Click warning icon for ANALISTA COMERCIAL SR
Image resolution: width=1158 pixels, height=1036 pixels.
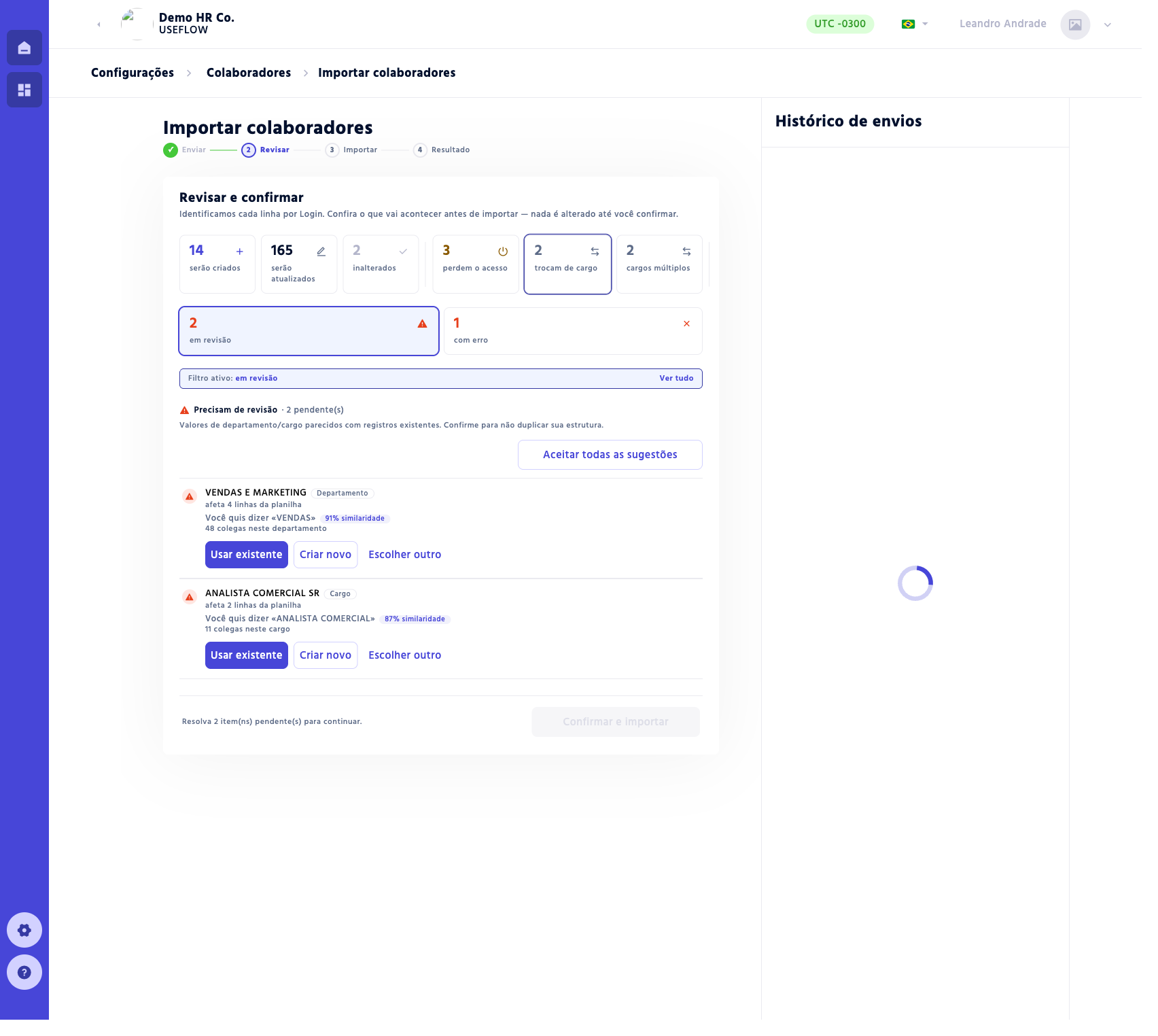point(190,597)
